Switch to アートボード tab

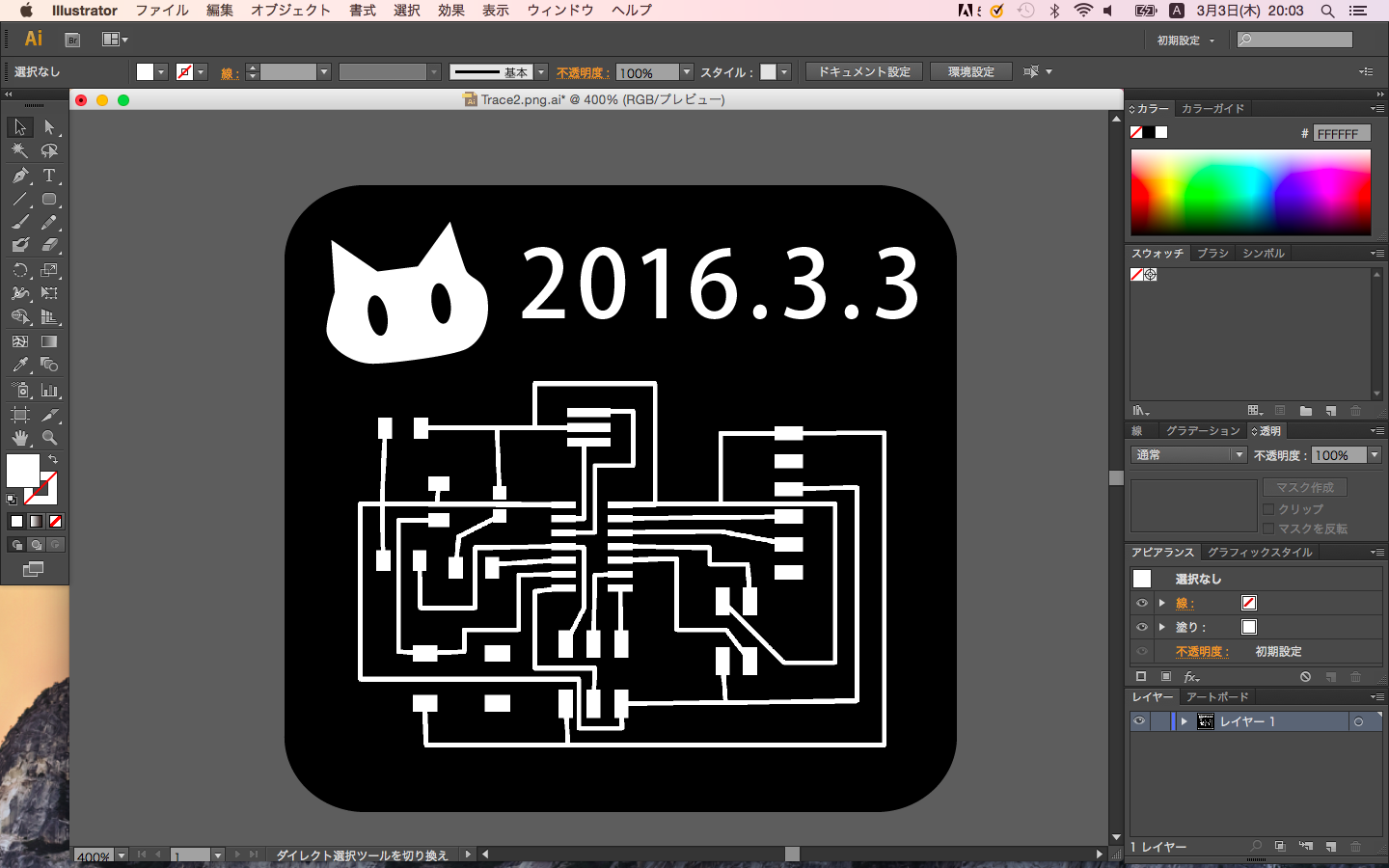1217,697
